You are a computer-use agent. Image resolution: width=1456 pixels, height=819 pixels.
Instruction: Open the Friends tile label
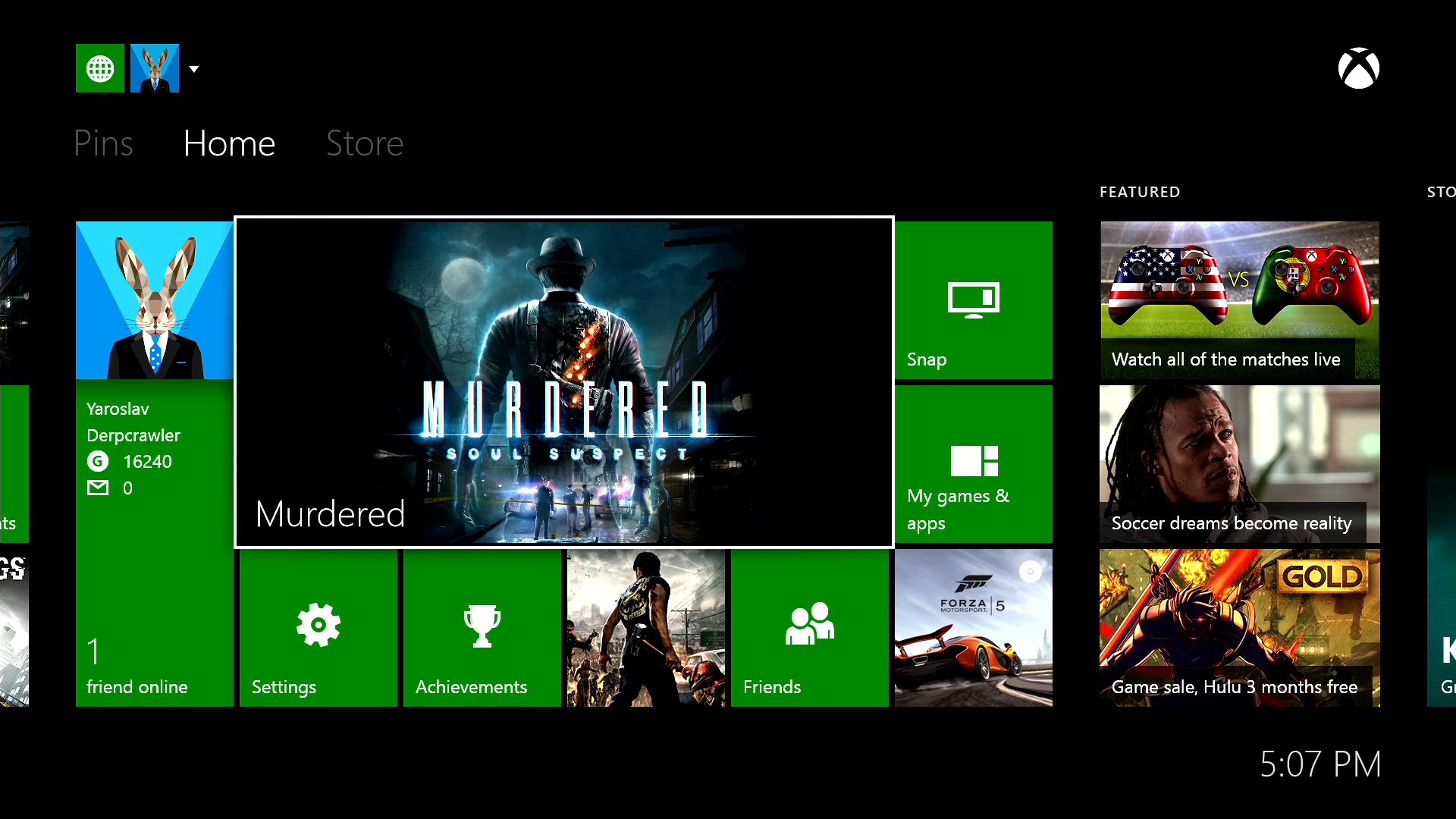click(x=772, y=687)
